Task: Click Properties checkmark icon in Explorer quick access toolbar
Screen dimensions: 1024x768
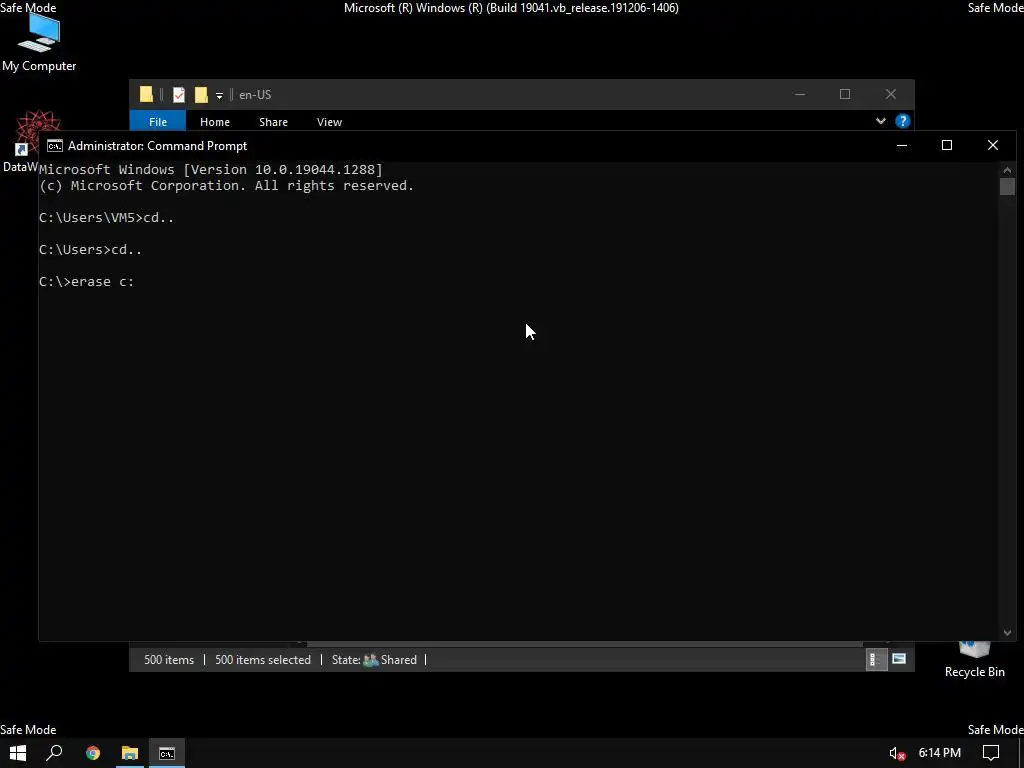Action: (179, 95)
